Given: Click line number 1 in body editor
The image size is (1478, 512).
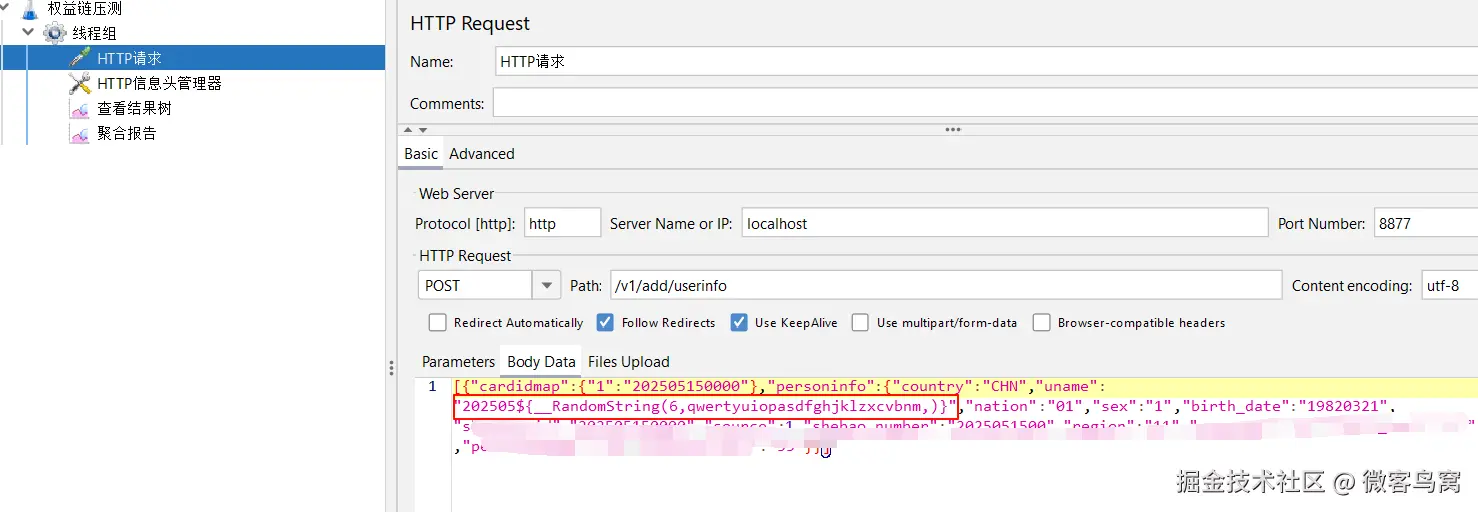Looking at the screenshot, I should click(432, 386).
